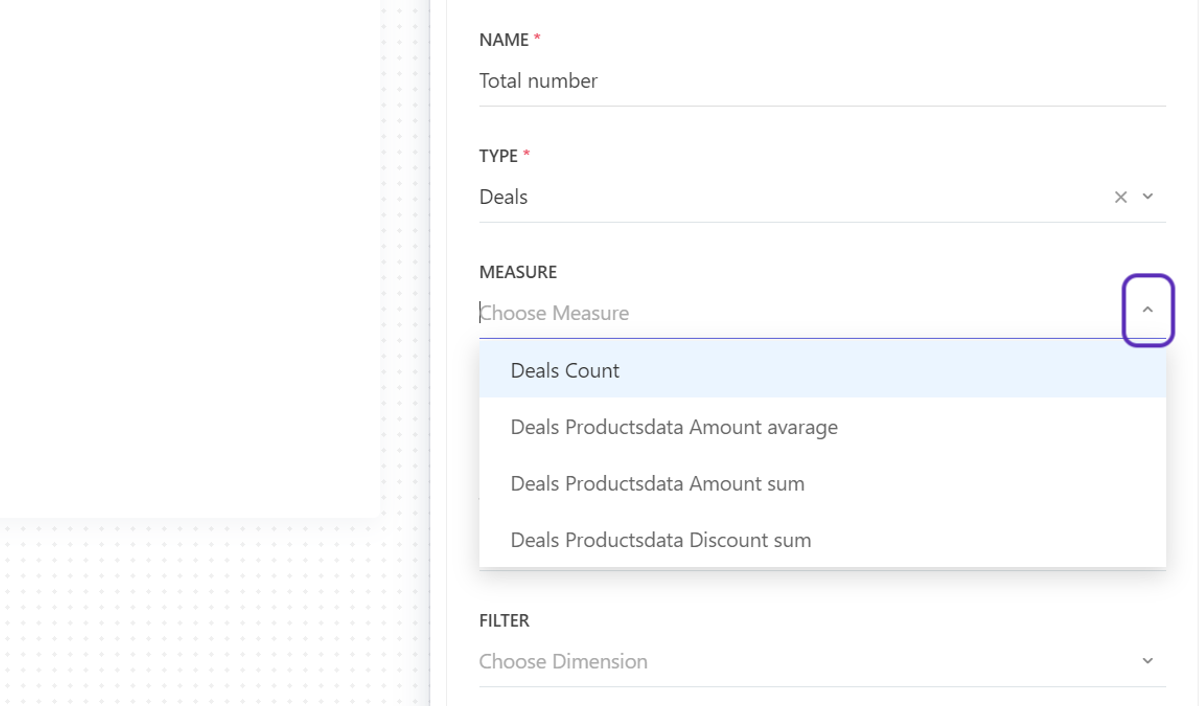
Task: Clear the Deals type selection with X
Action: tap(1121, 197)
